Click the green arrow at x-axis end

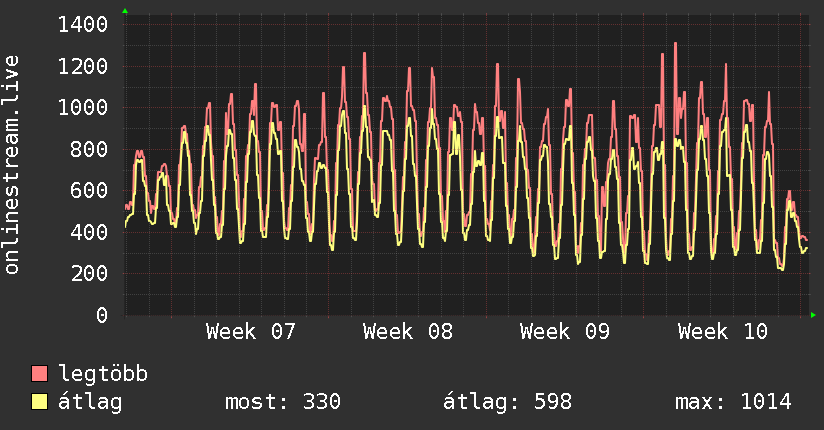(x=813, y=315)
